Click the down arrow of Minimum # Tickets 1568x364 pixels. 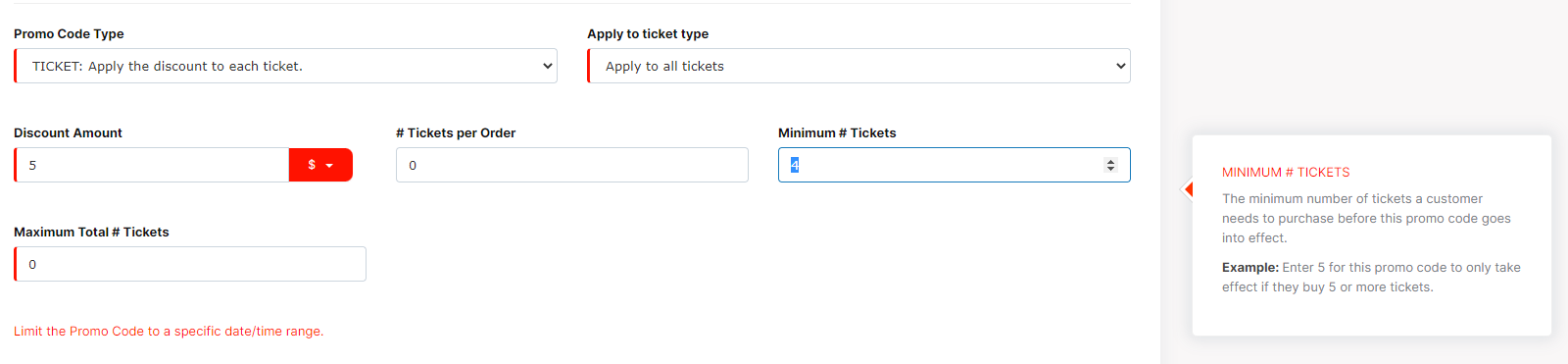click(x=1110, y=169)
